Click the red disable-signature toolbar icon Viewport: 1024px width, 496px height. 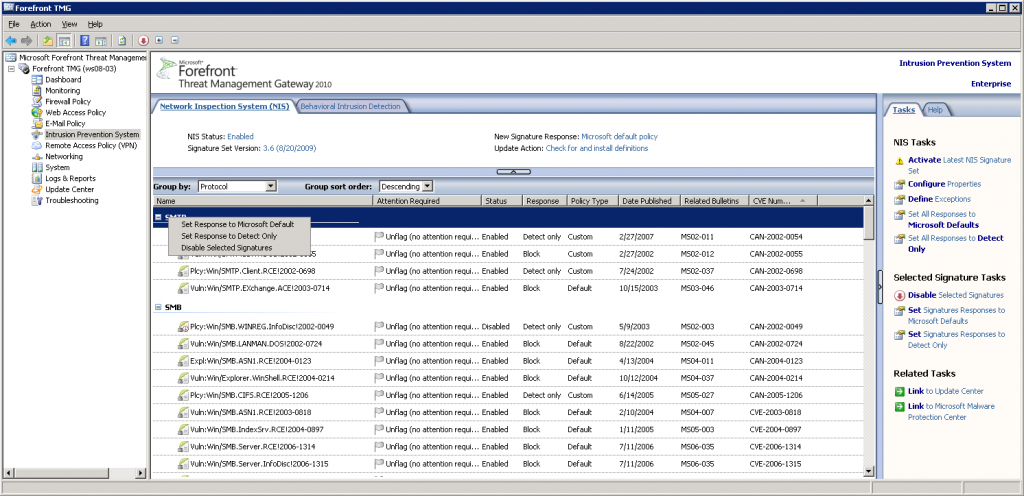144,40
